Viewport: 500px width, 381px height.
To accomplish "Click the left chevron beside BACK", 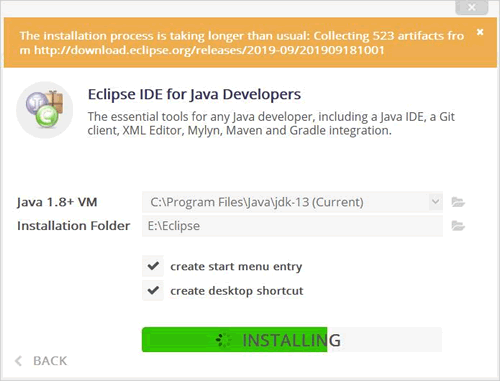I will [x=19, y=361].
